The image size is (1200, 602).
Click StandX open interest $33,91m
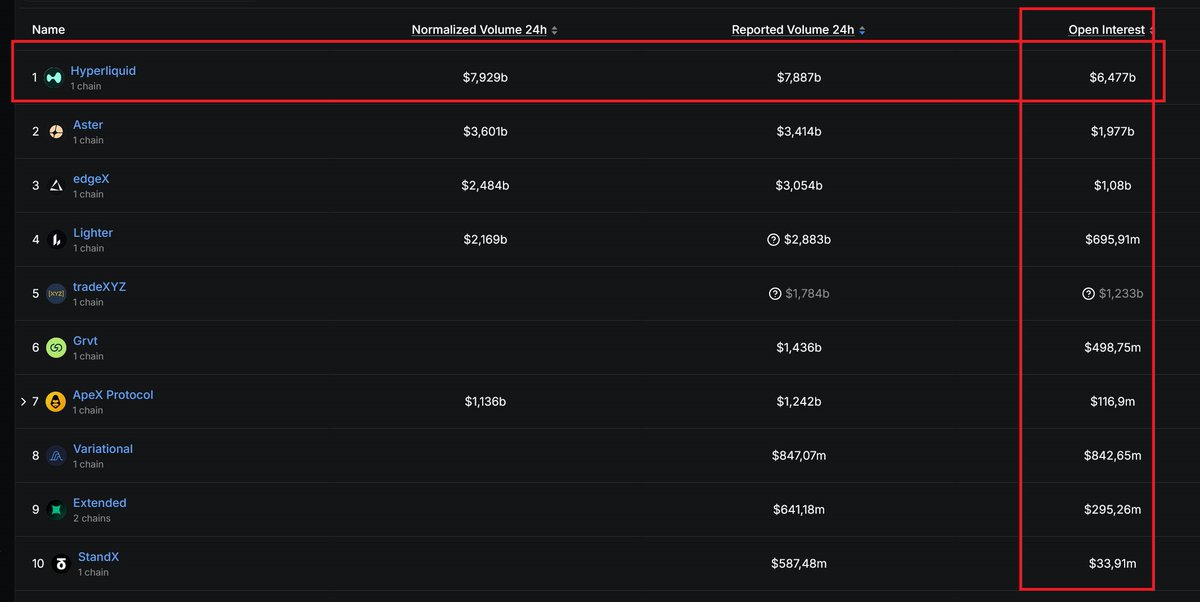coord(1113,563)
